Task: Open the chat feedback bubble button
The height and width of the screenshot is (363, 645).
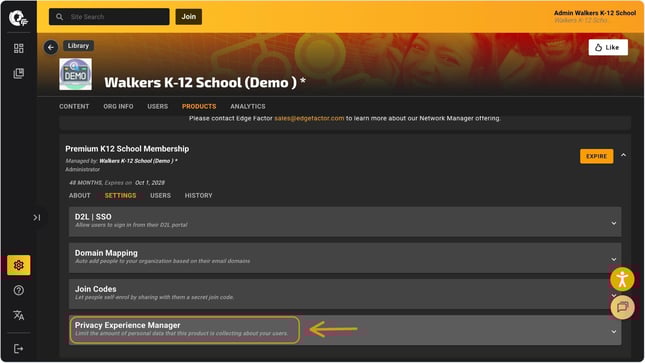Action: point(622,307)
